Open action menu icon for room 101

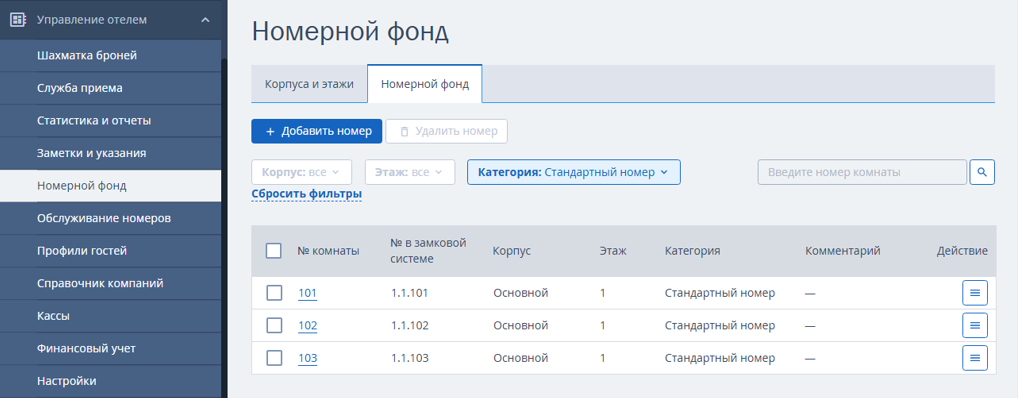(975, 293)
